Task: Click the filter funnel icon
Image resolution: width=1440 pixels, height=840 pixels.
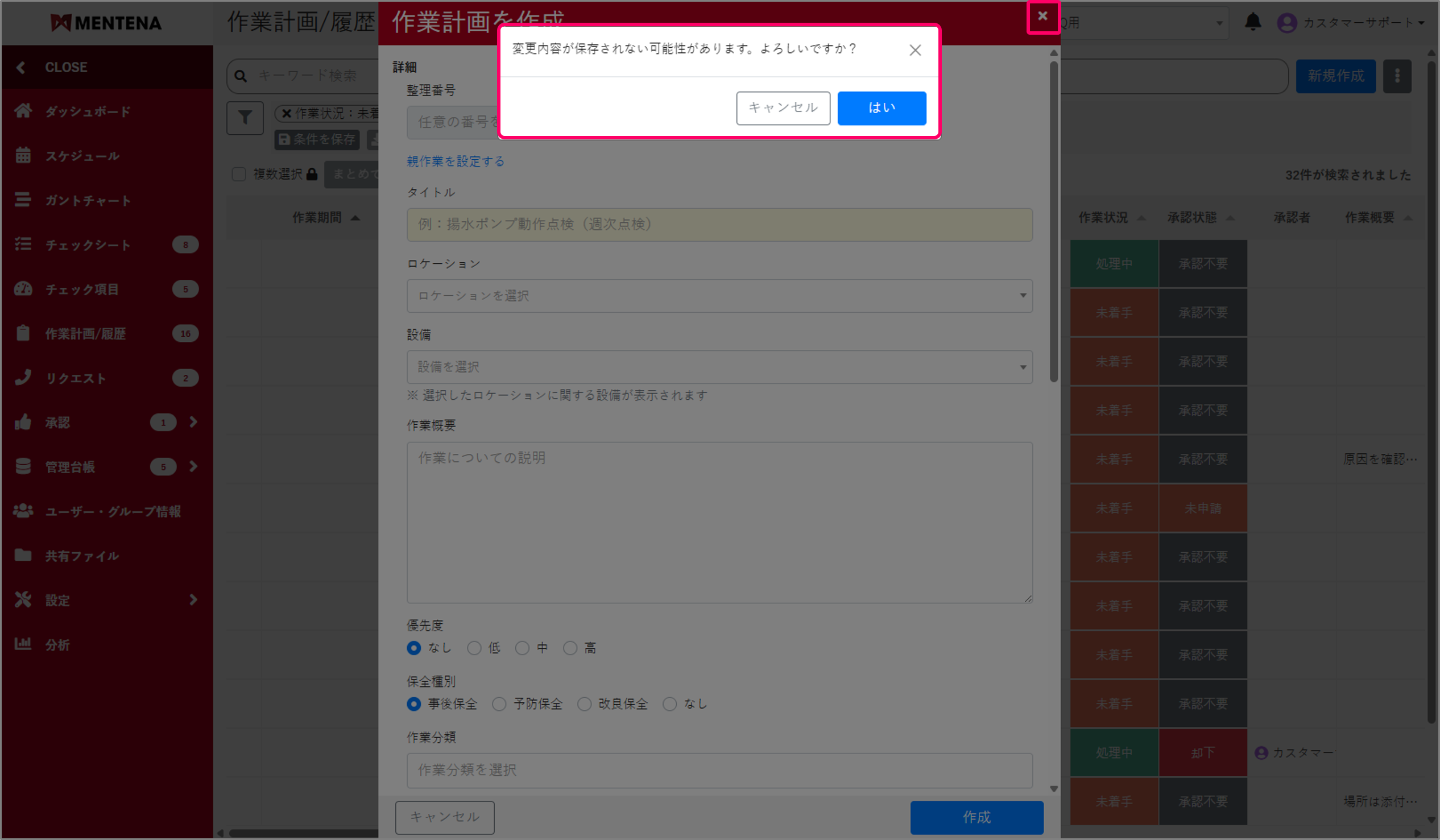Action: pyautogui.click(x=245, y=118)
